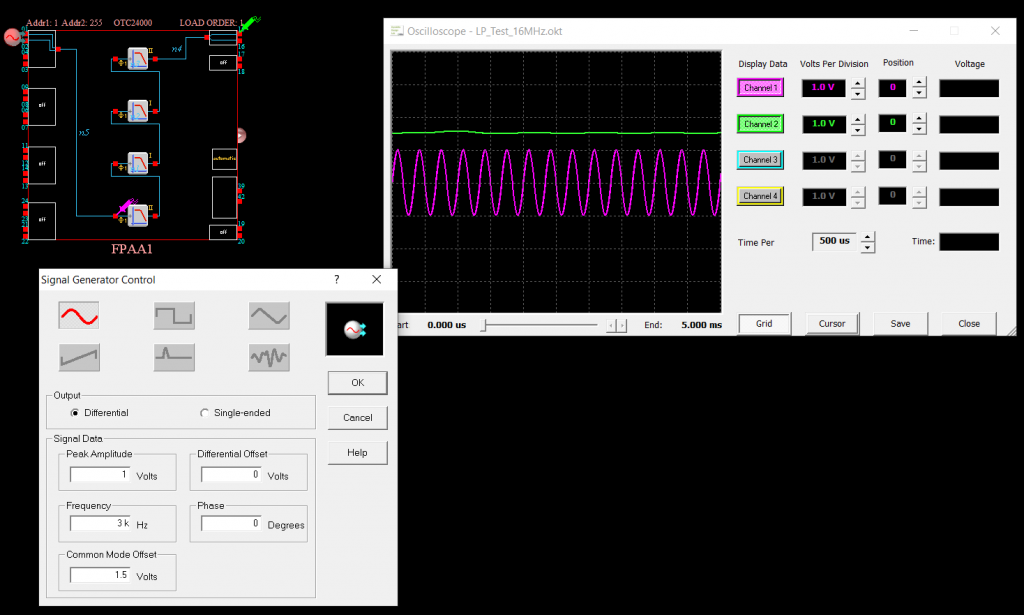Image resolution: width=1024 pixels, height=615 pixels.
Task: Click the oscilloscope Cursor button
Action: [832, 323]
